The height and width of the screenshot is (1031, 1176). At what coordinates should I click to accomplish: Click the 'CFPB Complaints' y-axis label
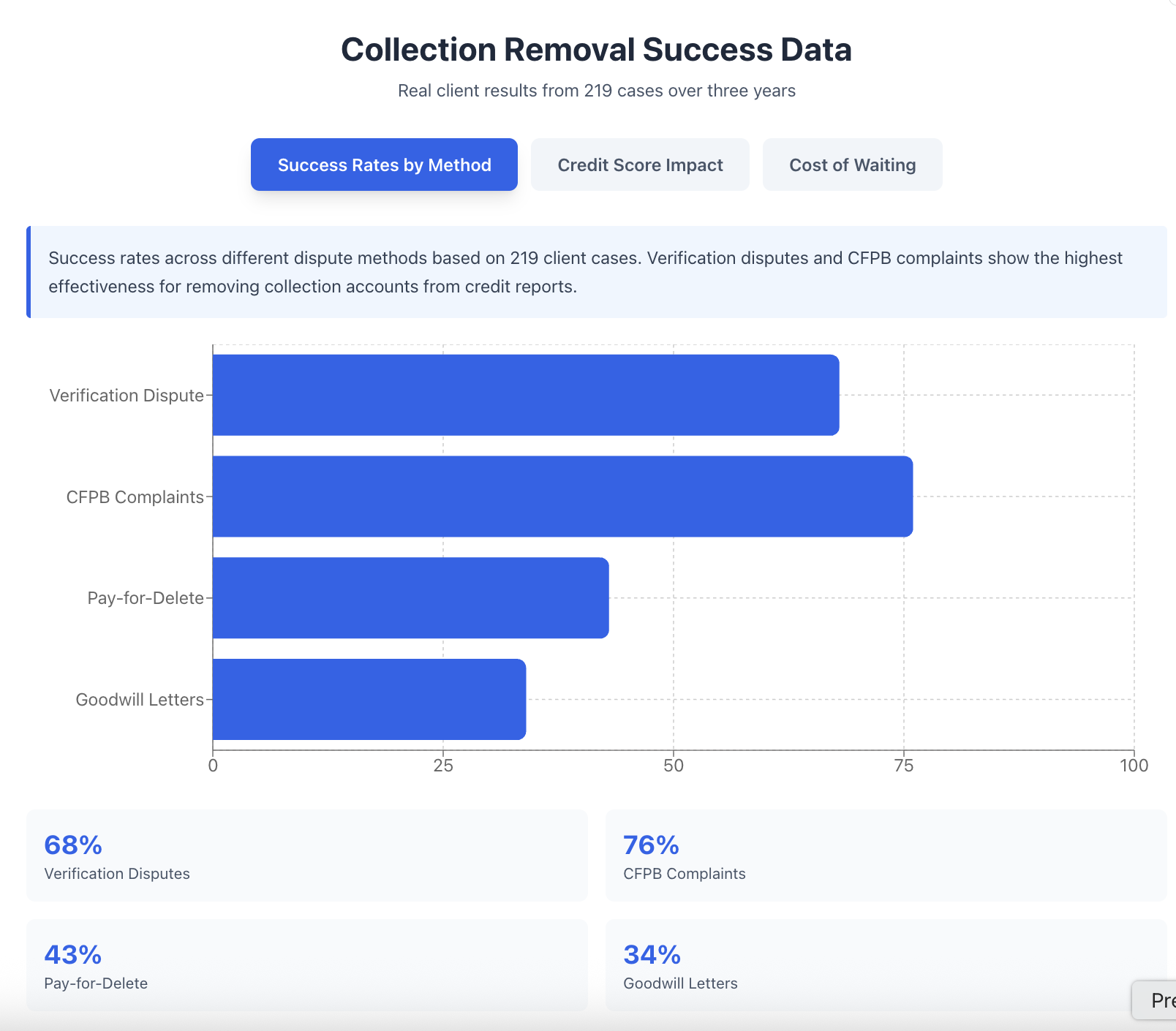click(x=135, y=497)
